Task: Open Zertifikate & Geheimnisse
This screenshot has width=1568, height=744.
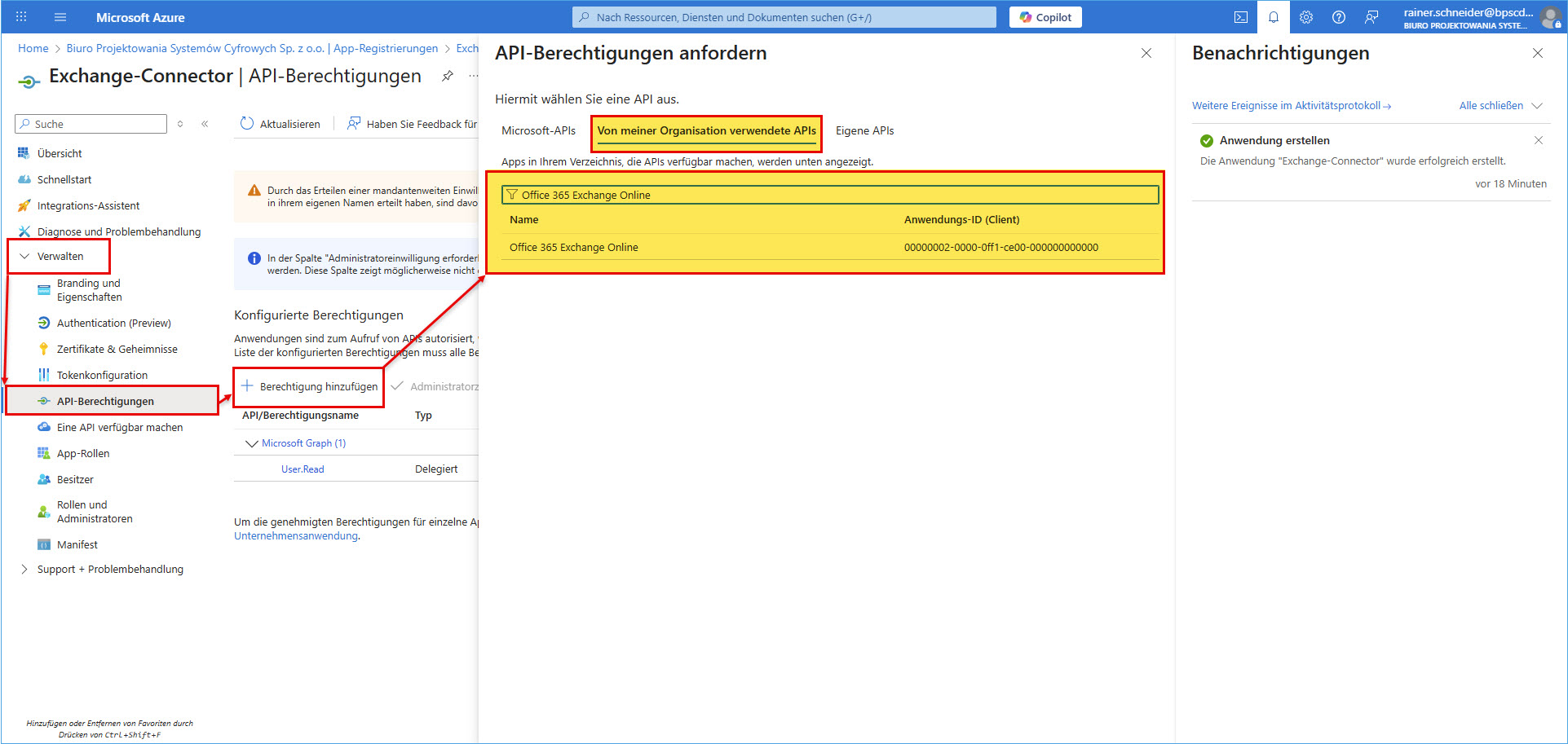Action: pos(117,349)
